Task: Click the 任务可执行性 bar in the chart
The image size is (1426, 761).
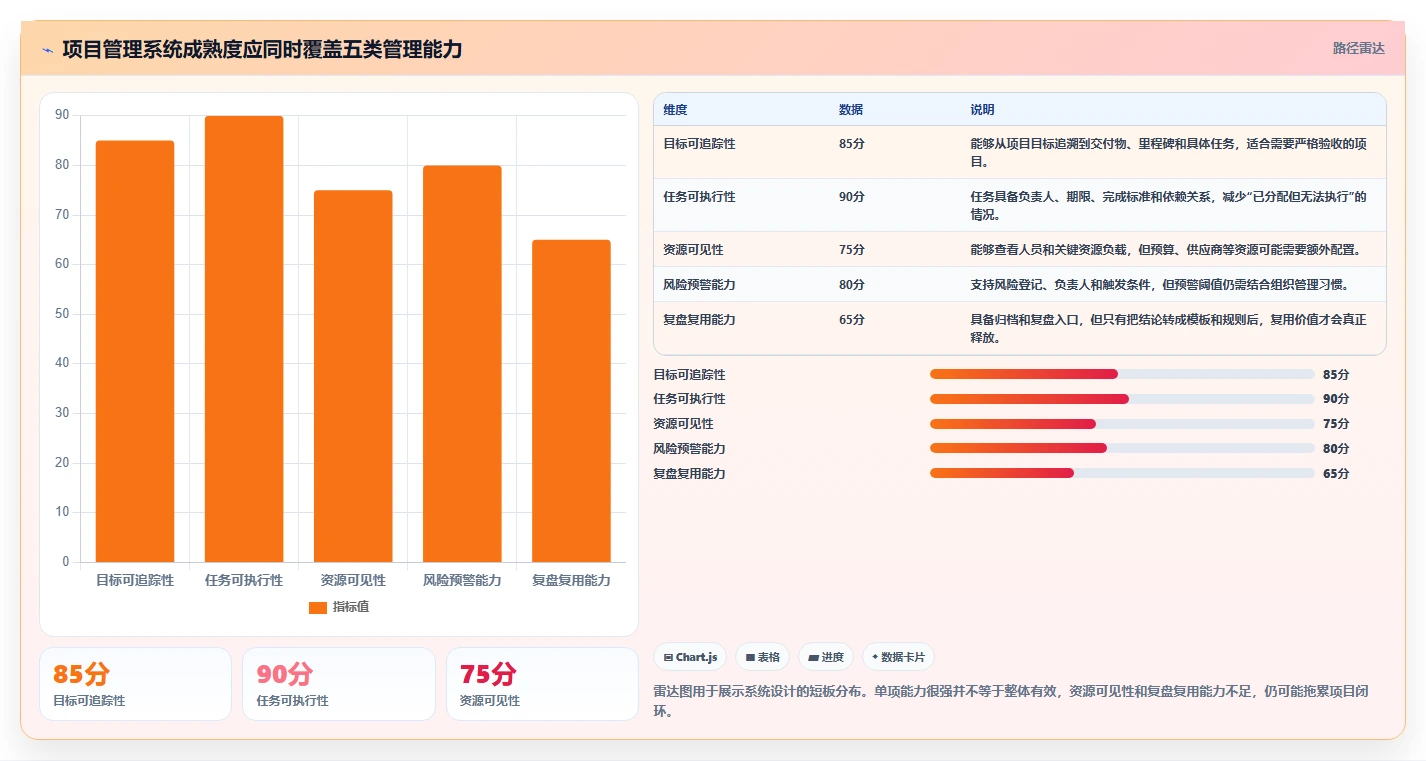Action: coord(244,339)
